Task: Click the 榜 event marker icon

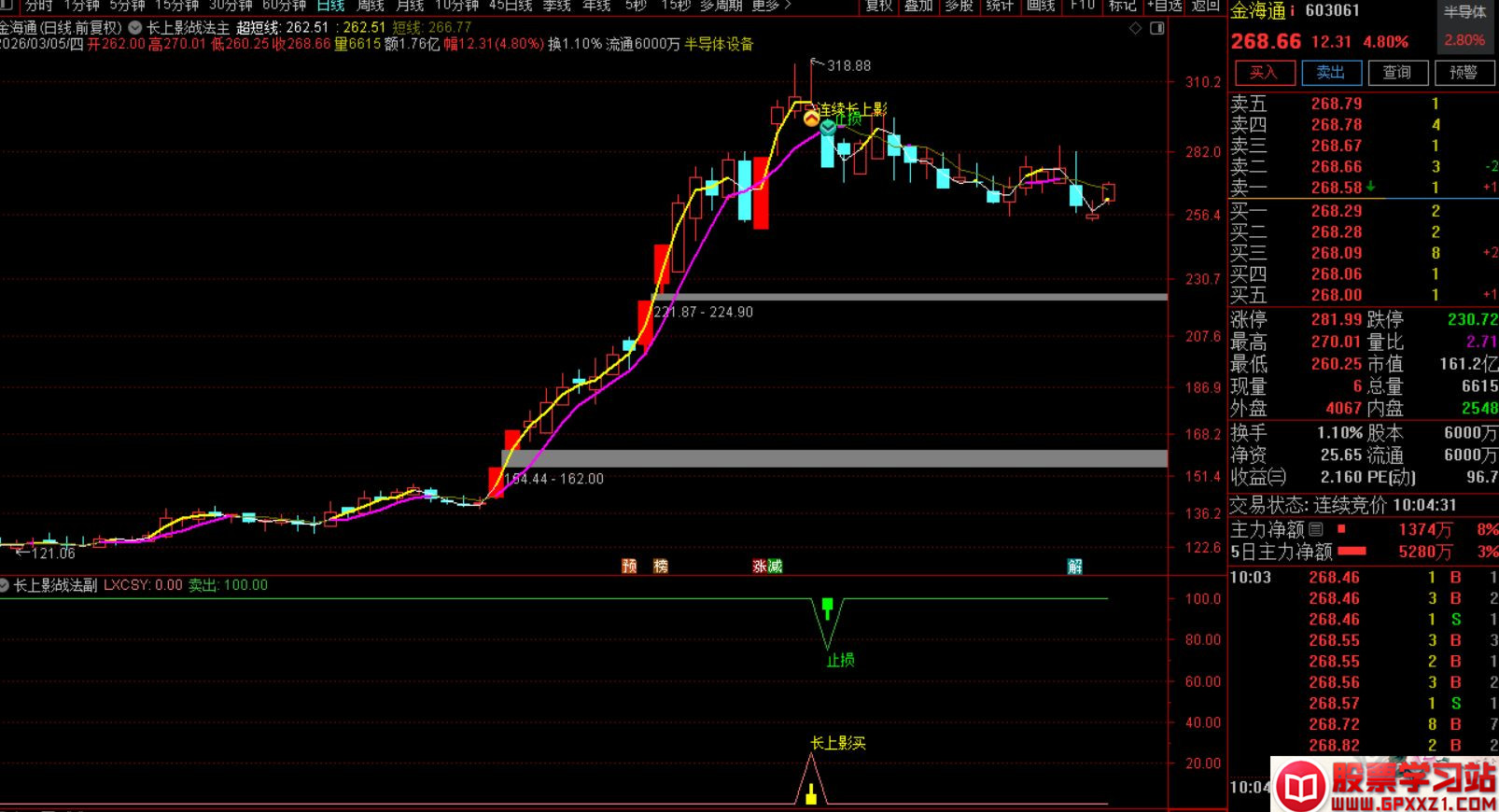Action: (x=661, y=566)
